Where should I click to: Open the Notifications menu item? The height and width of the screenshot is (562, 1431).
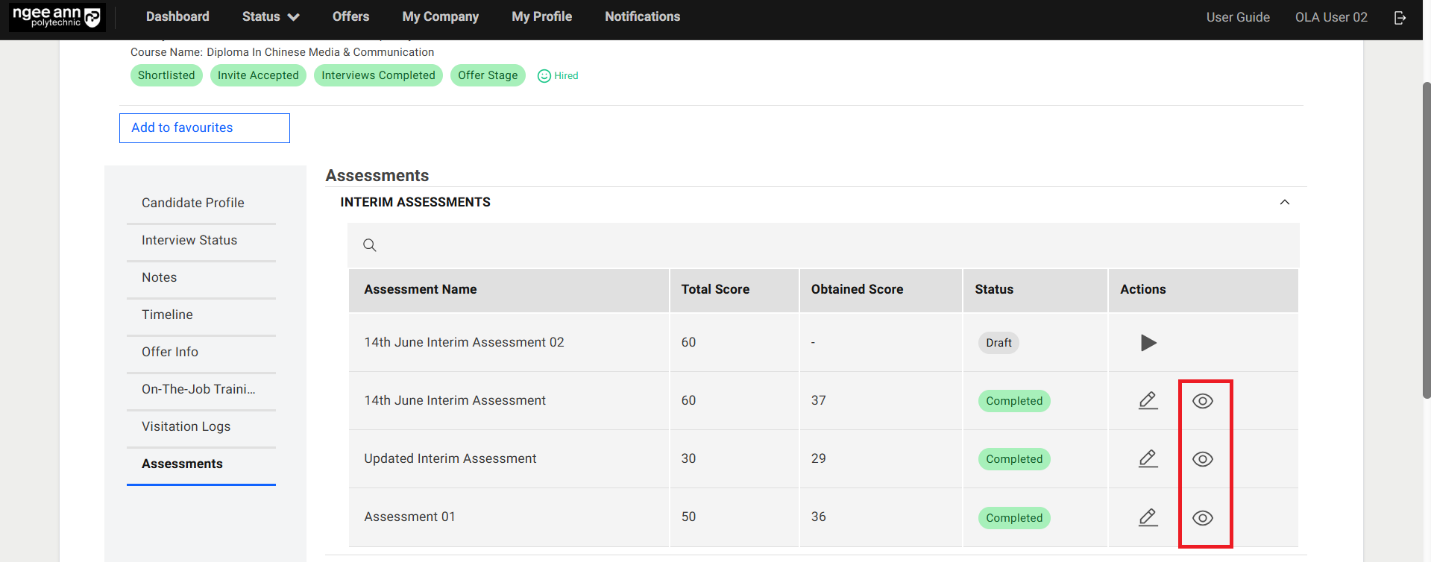642,17
